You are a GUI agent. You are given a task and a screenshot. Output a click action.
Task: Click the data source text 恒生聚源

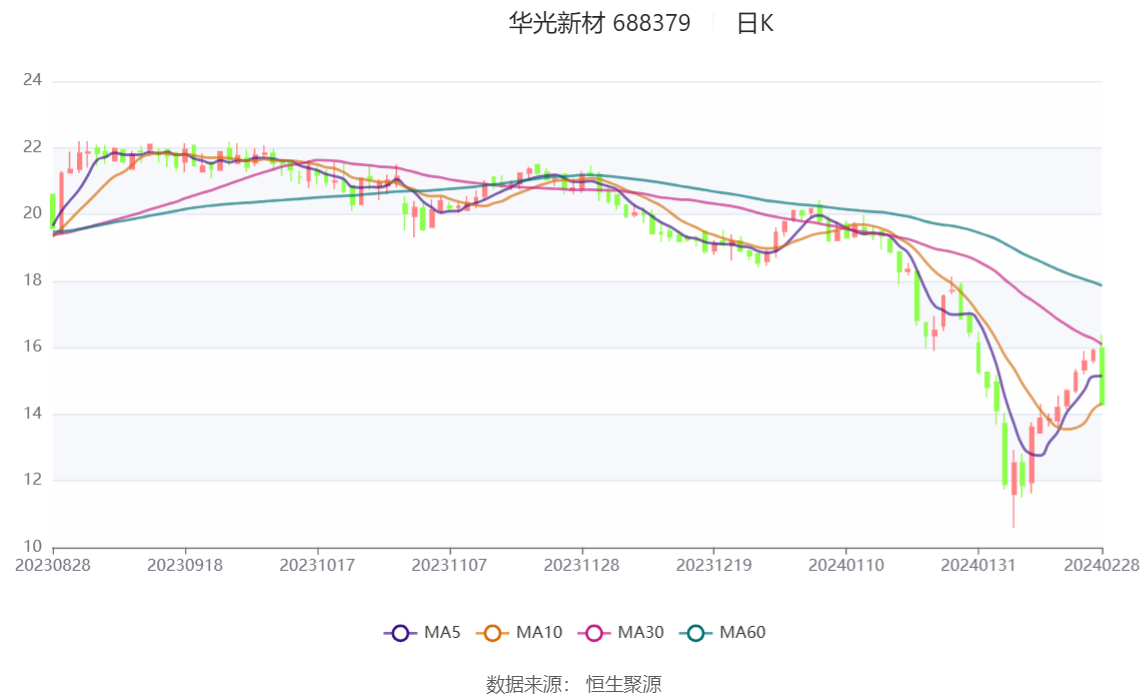click(x=624, y=685)
